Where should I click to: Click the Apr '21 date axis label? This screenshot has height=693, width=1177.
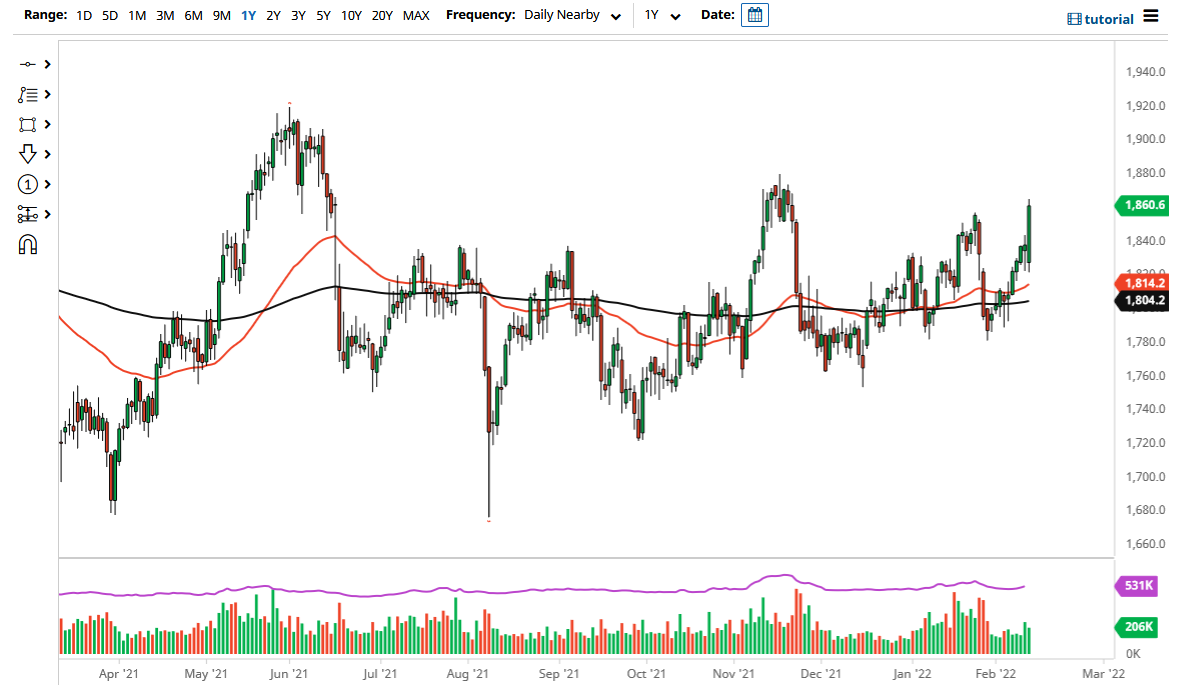(118, 673)
